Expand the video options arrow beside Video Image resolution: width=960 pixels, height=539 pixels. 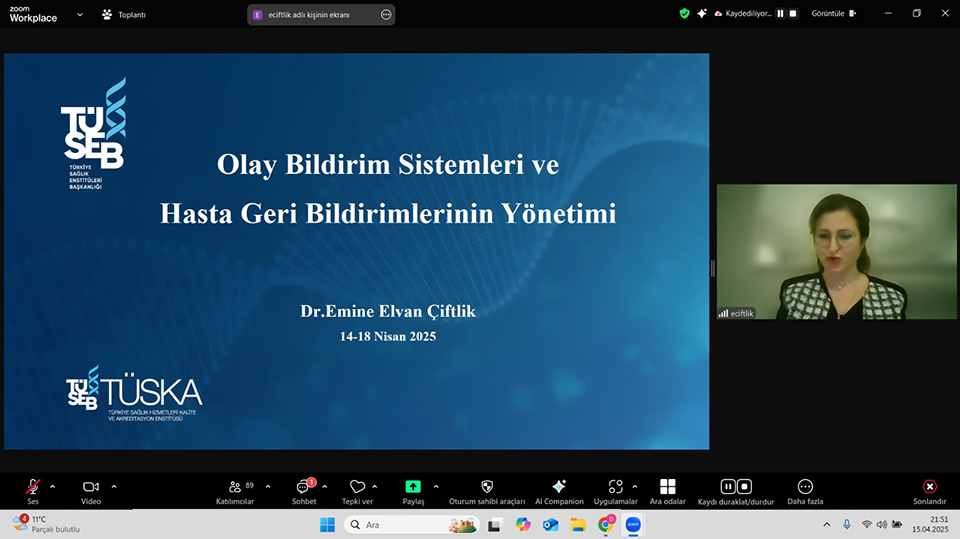click(x=114, y=487)
